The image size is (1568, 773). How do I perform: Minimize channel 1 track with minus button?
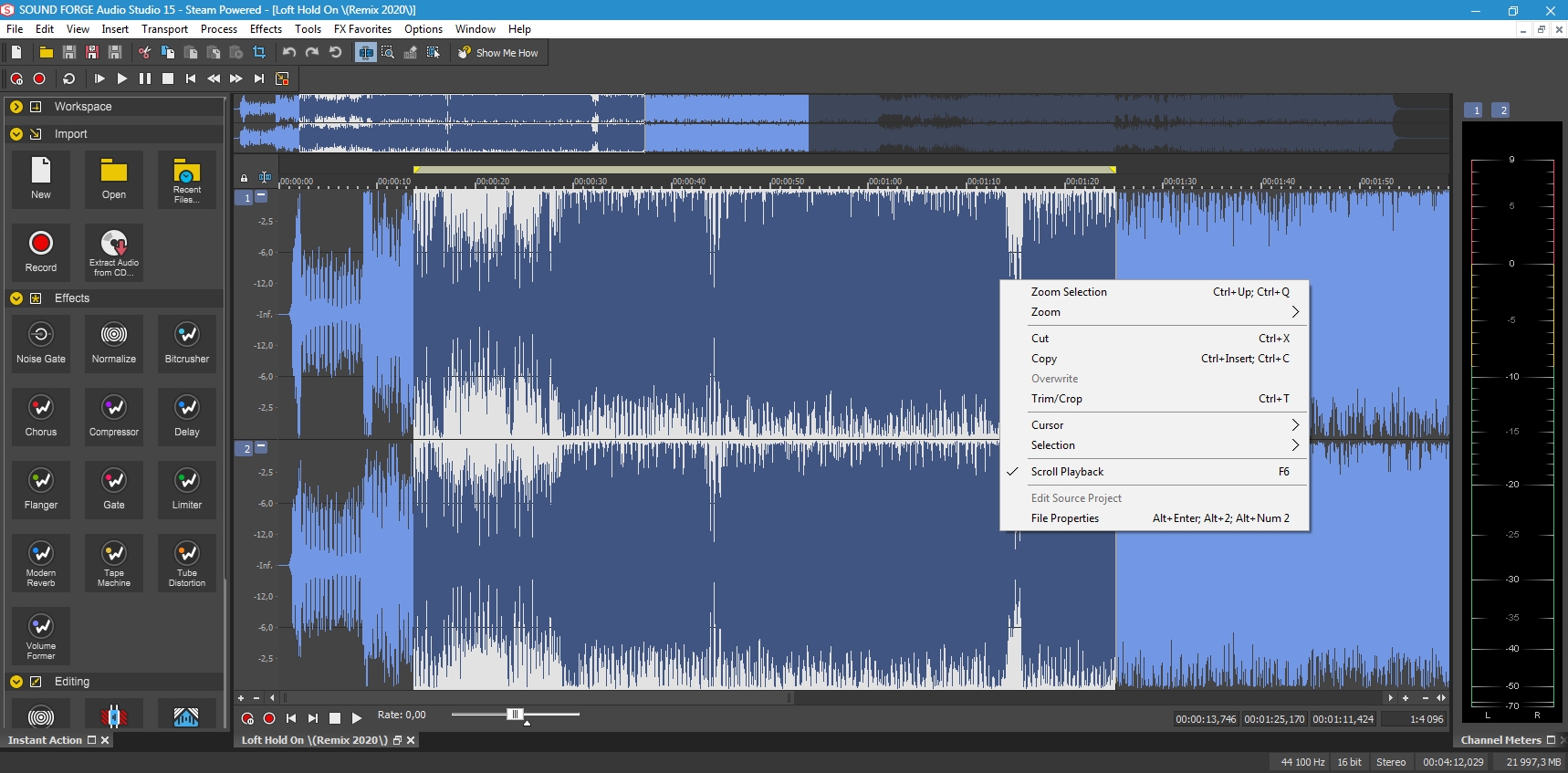point(262,195)
